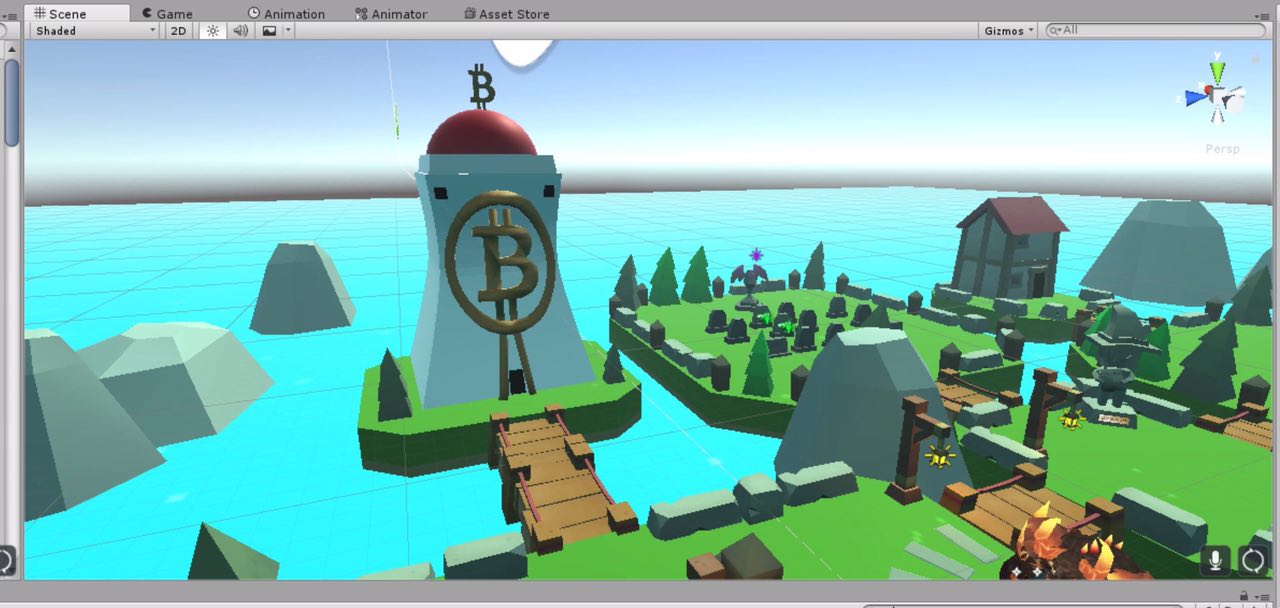Toggle scene lighting sun icon

[212, 31]
